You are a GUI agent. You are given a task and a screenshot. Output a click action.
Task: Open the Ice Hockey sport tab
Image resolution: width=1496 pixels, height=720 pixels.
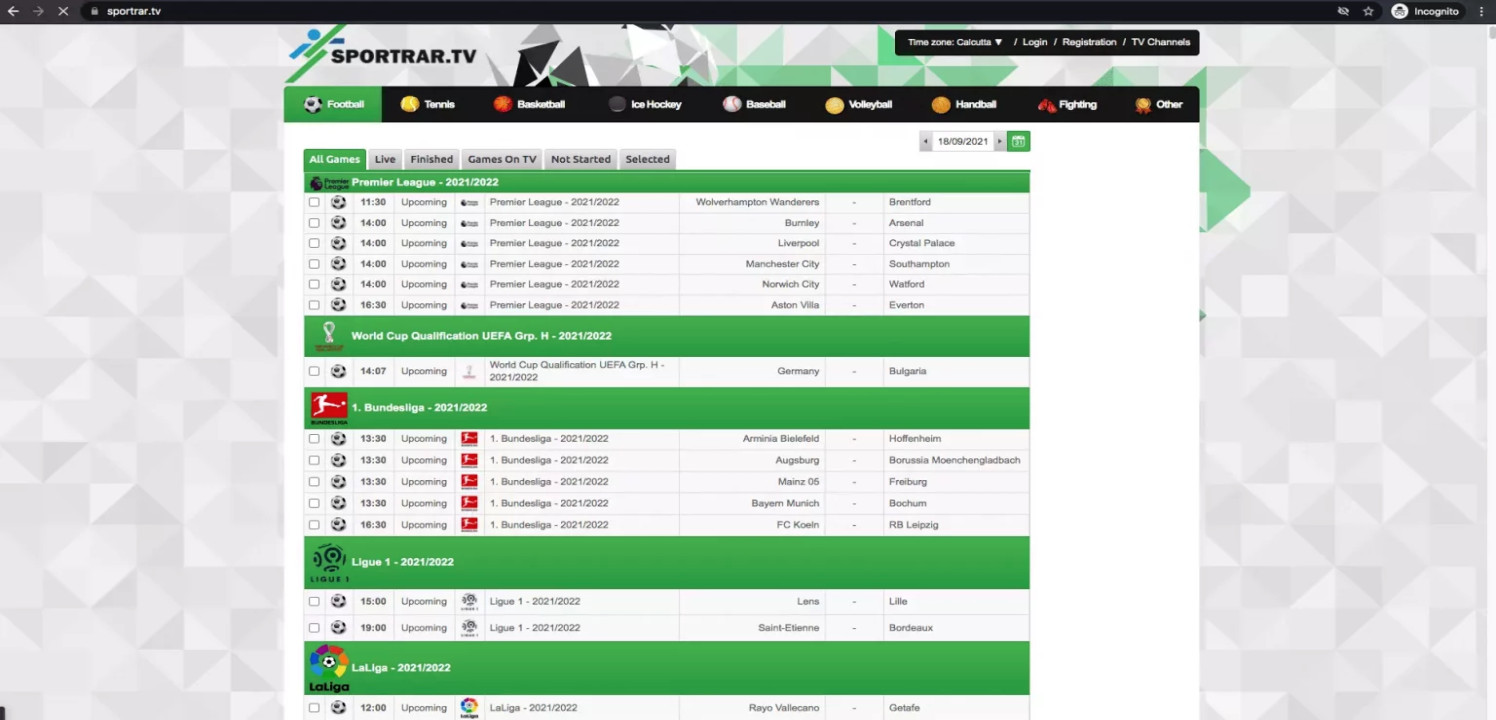(645, 104)
